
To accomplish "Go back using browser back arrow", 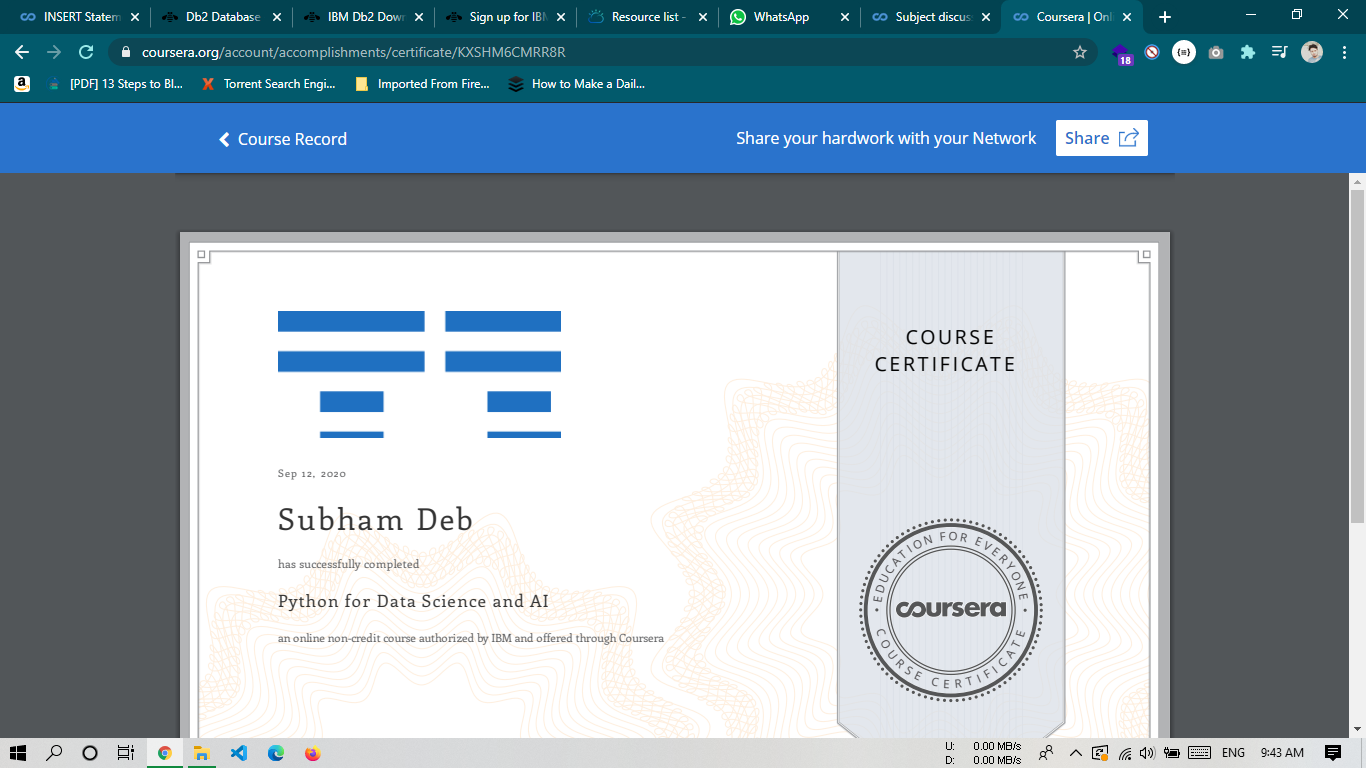I will pyautogui.click(x=22, y=52).
